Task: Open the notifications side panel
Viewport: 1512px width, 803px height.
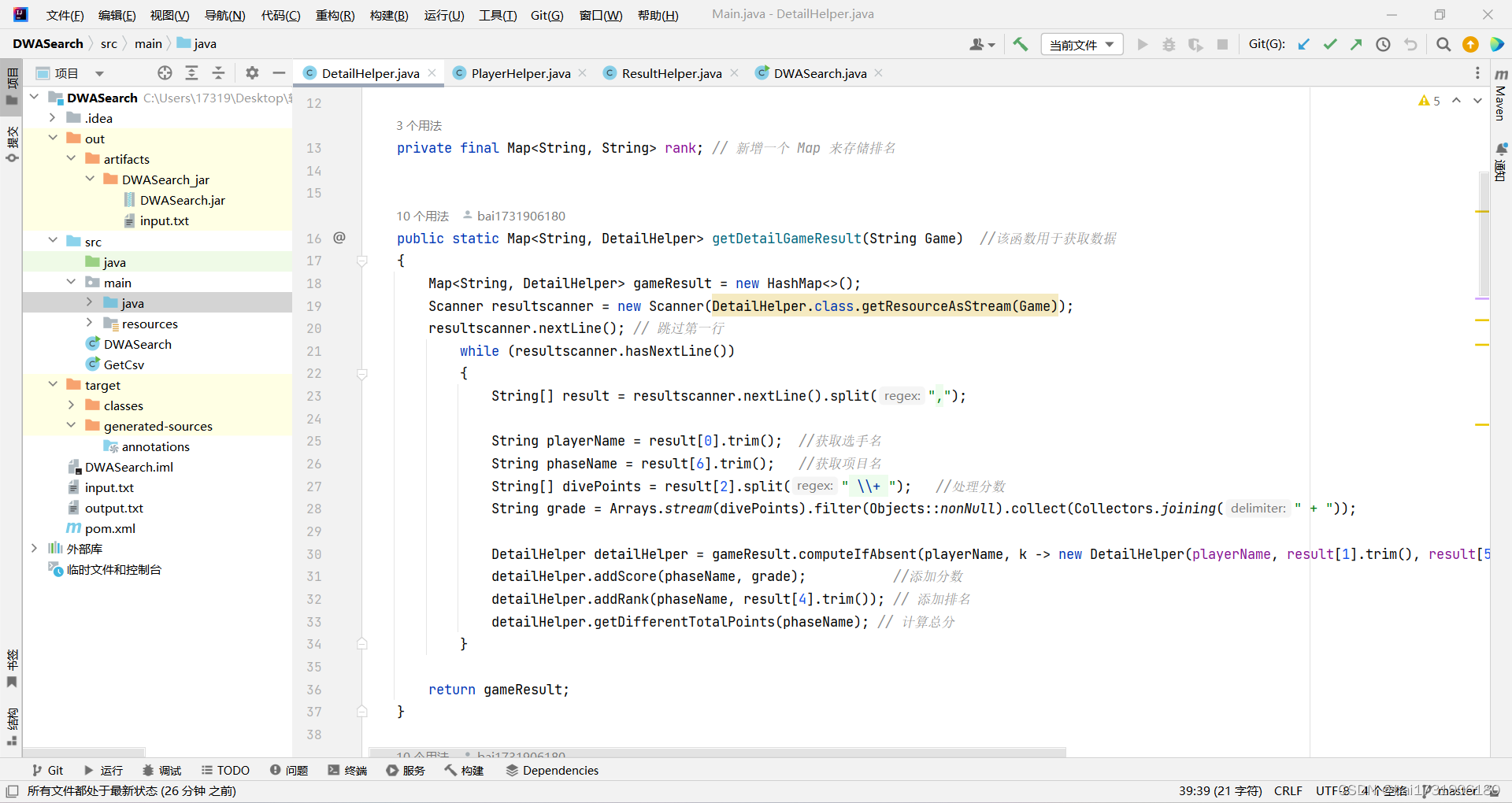Action: click(x=1501, y=161)
